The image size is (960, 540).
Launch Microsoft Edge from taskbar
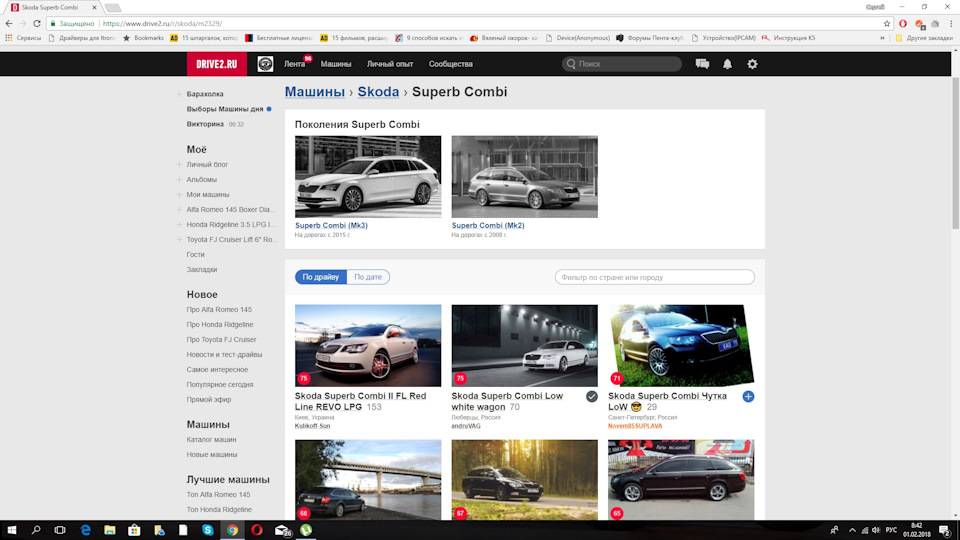pyautogui.click(x=85, y=530)
